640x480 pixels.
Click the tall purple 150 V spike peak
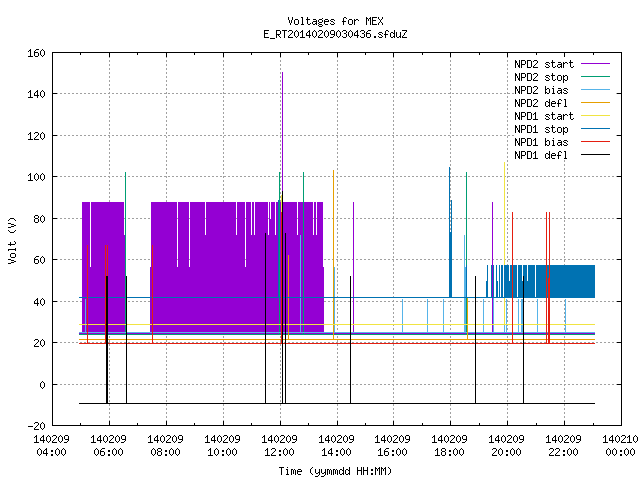click(x=282, y=73)
